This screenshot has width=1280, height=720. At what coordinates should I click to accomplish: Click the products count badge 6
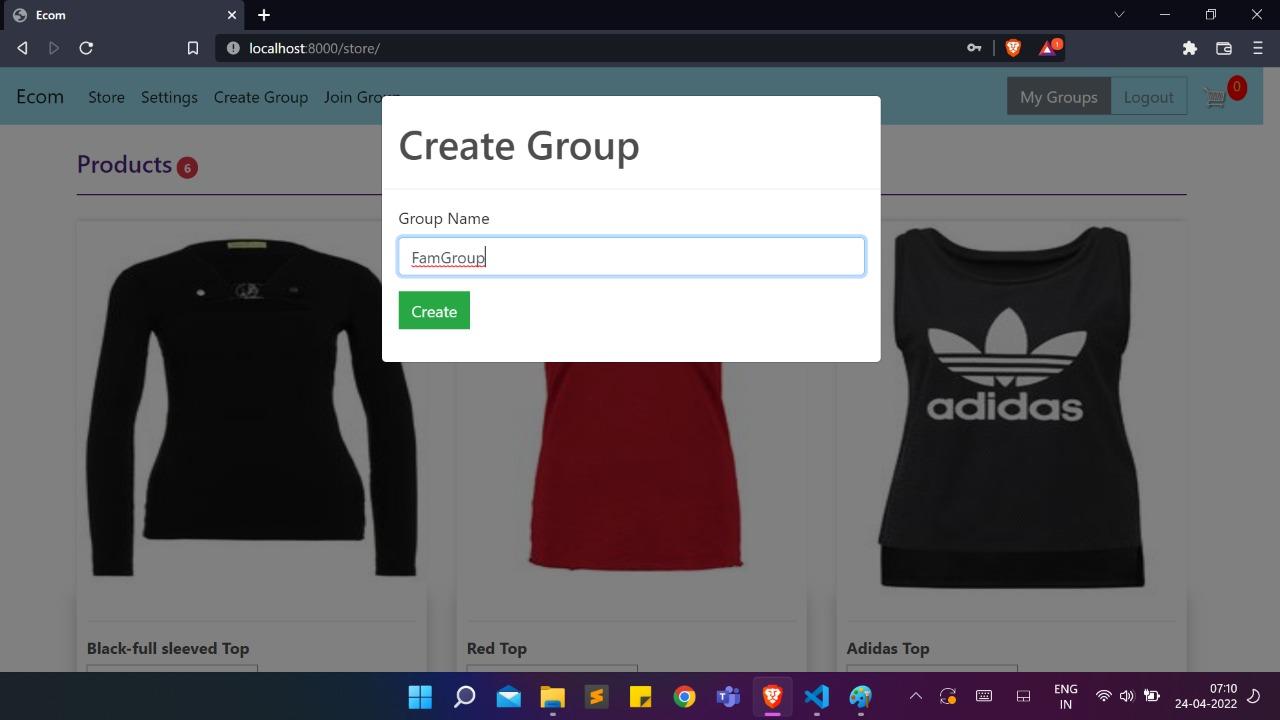(187, 167)
